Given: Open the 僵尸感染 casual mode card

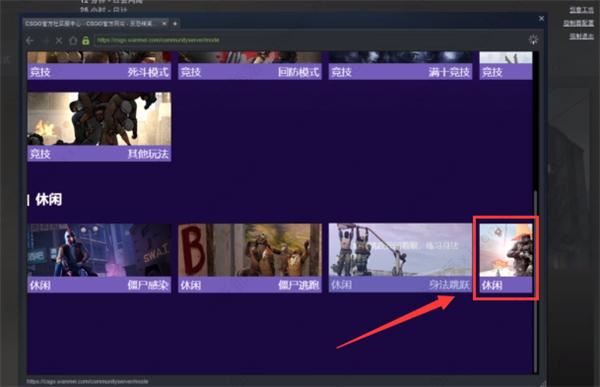Looking at the screenshot, I should coord(99,258).
